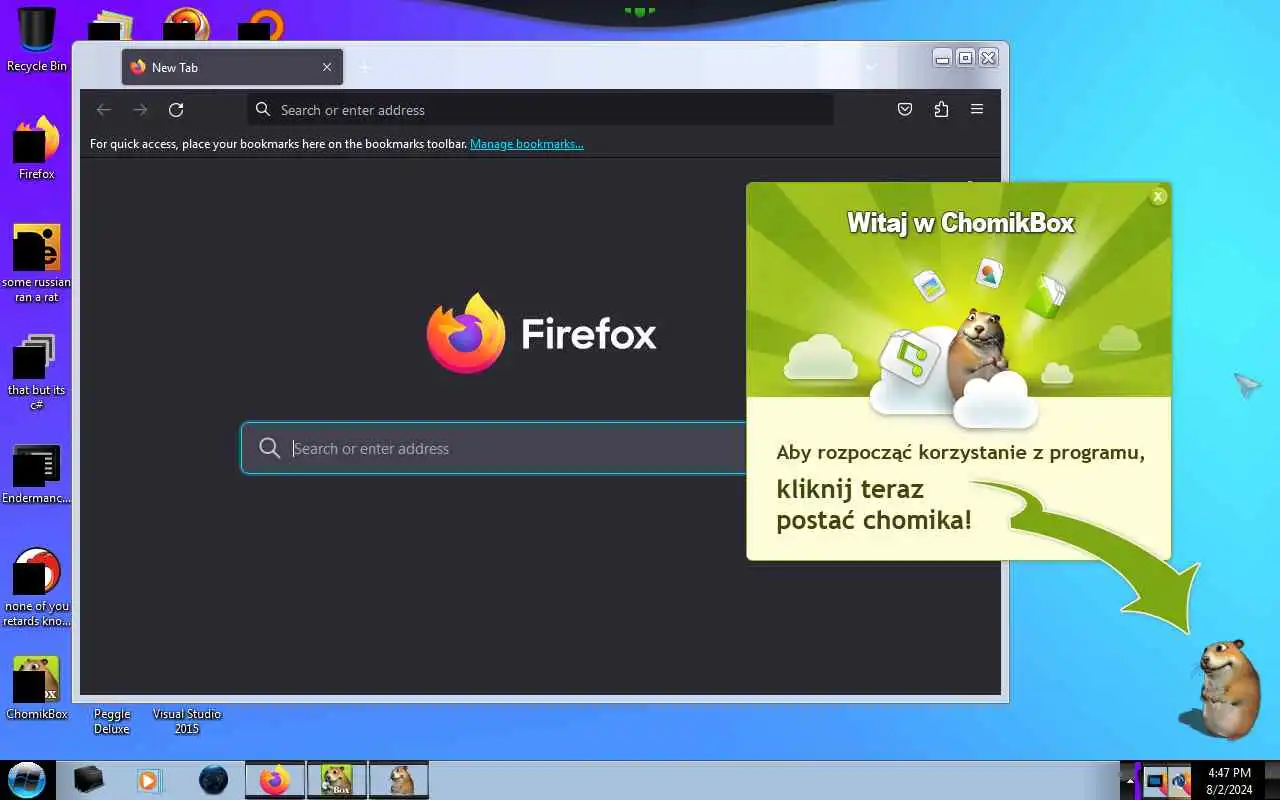Screen dimensions: 1280x800
Task: Select 'some russian ran a rat' desktop icon
Action: point(37,263)
